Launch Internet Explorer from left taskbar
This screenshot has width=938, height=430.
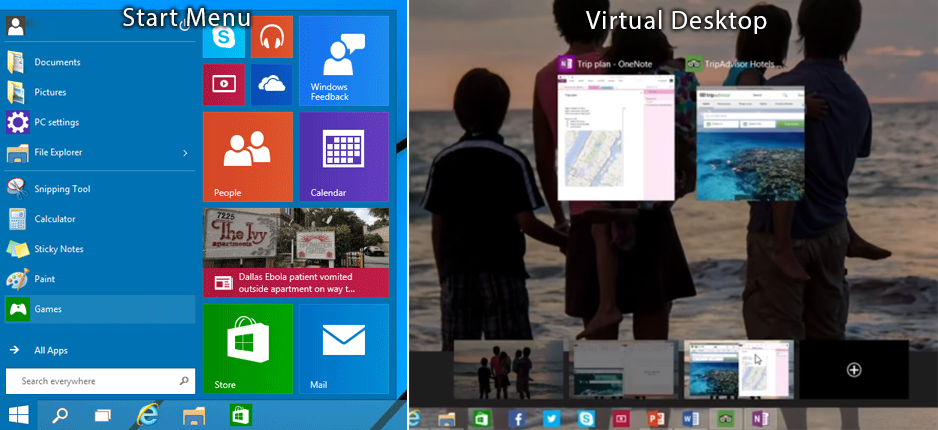point(147,415)
